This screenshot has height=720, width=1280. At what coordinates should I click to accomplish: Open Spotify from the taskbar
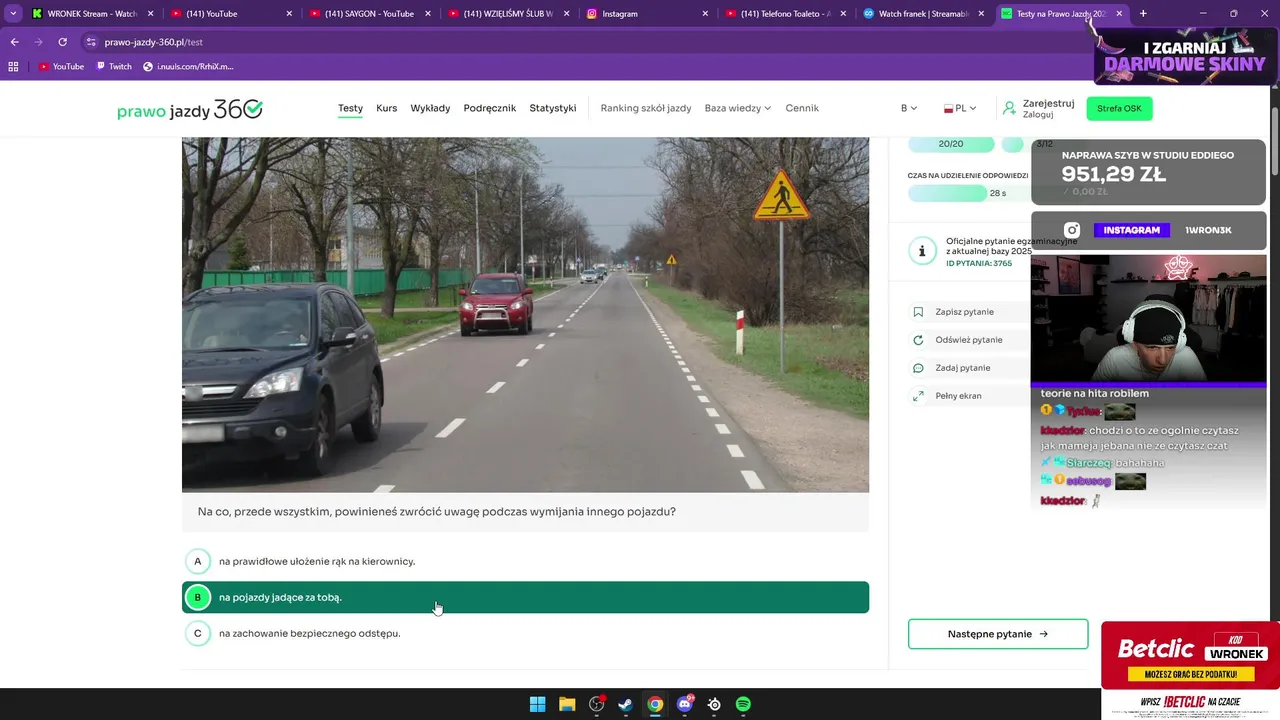point(743,704)
